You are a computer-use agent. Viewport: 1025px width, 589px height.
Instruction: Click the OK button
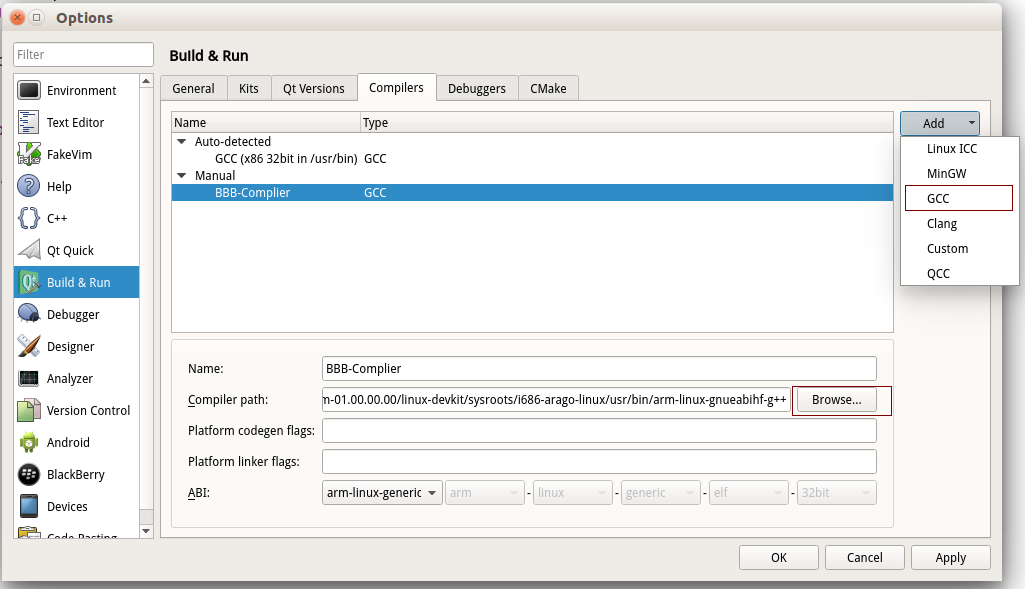[779, 558]
